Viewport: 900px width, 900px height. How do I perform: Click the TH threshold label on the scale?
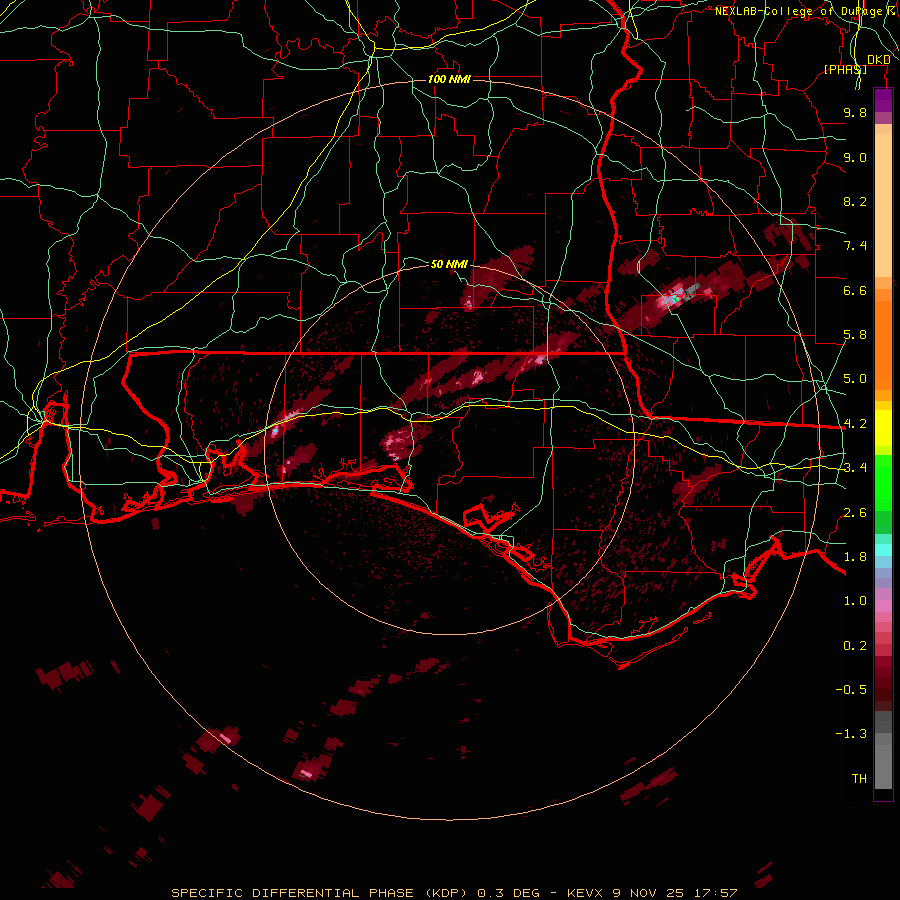(x=859, y=779)
